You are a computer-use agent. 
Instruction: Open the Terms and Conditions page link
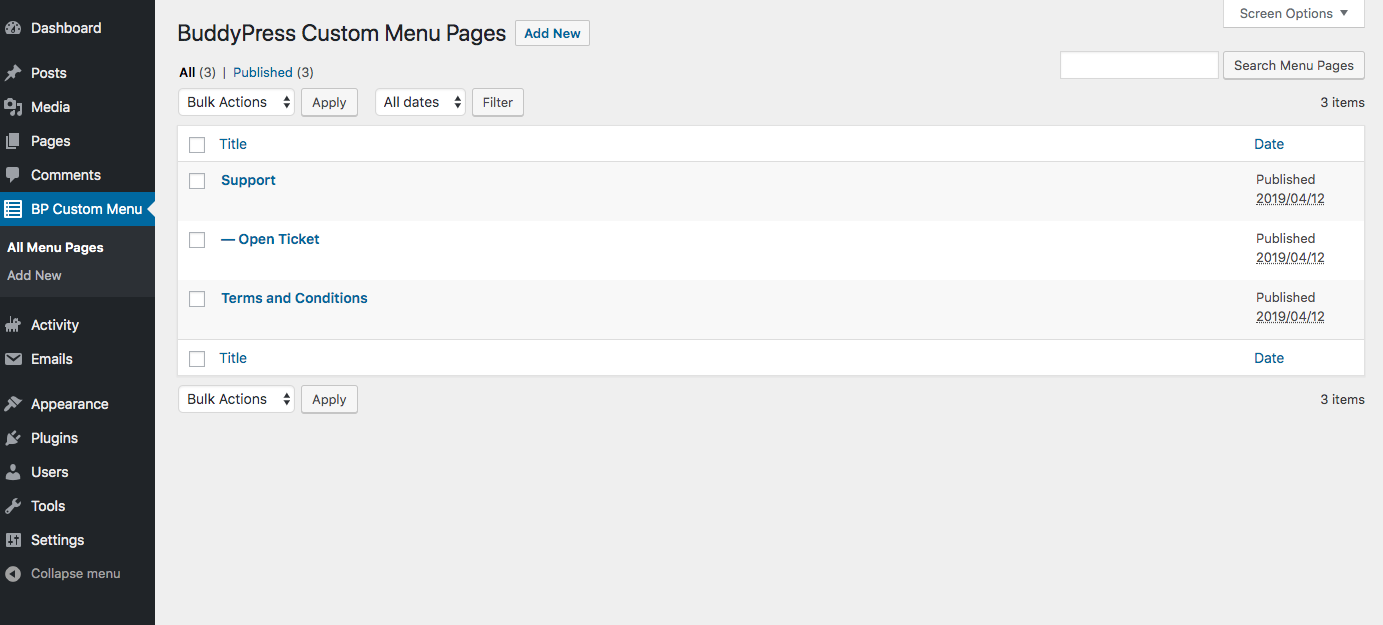(x=294, y=298)
